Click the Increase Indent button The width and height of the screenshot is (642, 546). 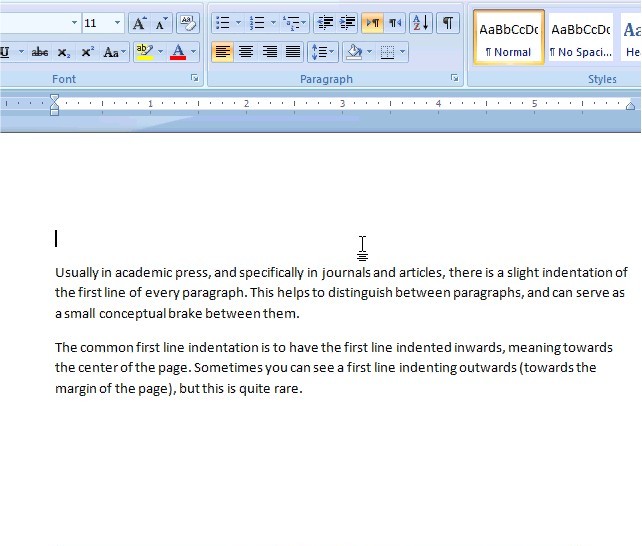[348, 23]
